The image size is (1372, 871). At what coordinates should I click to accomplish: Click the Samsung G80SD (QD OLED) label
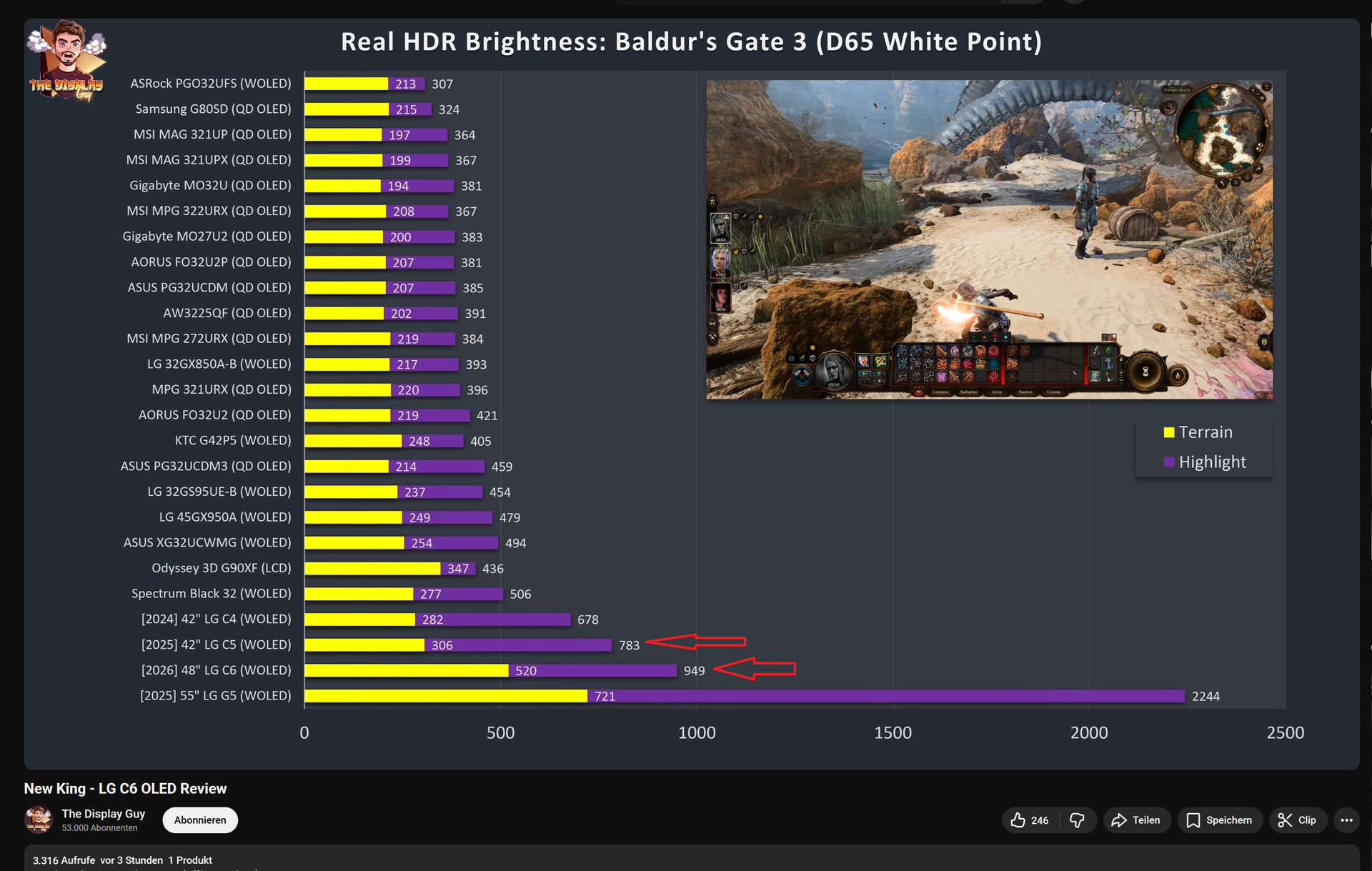pyautogui.click(x=214, y=109)
